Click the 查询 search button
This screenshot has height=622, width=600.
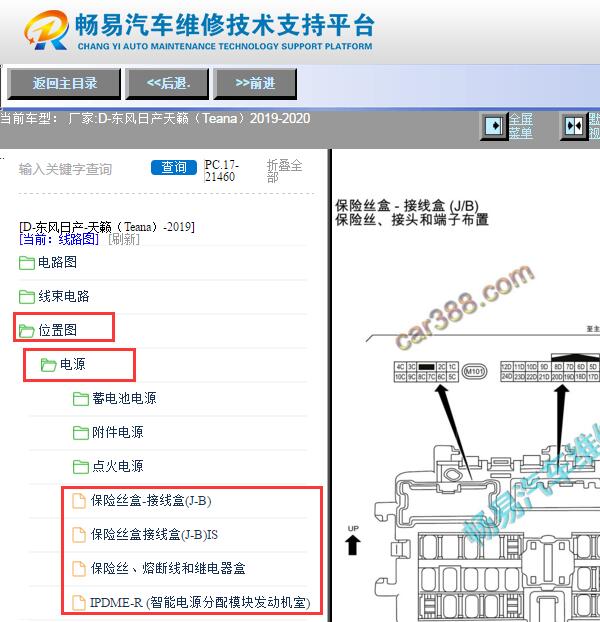(174, 167)
